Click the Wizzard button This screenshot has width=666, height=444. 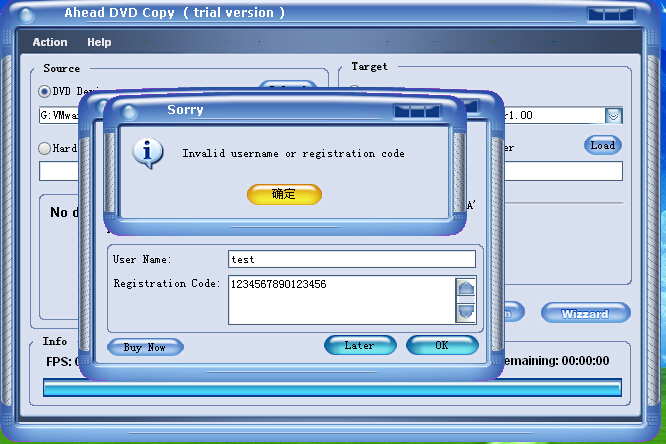(x=585, y=314)
